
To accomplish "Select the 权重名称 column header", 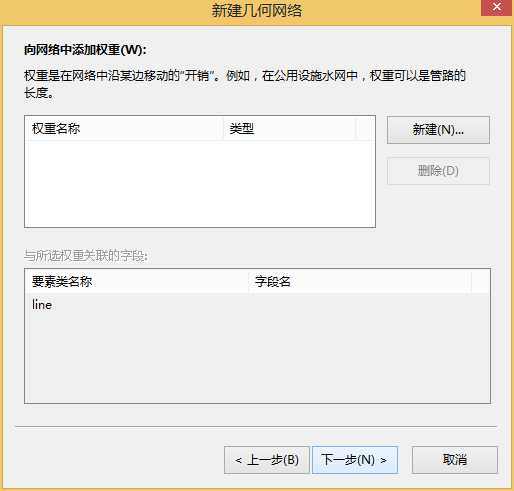I will coord(124,128).
